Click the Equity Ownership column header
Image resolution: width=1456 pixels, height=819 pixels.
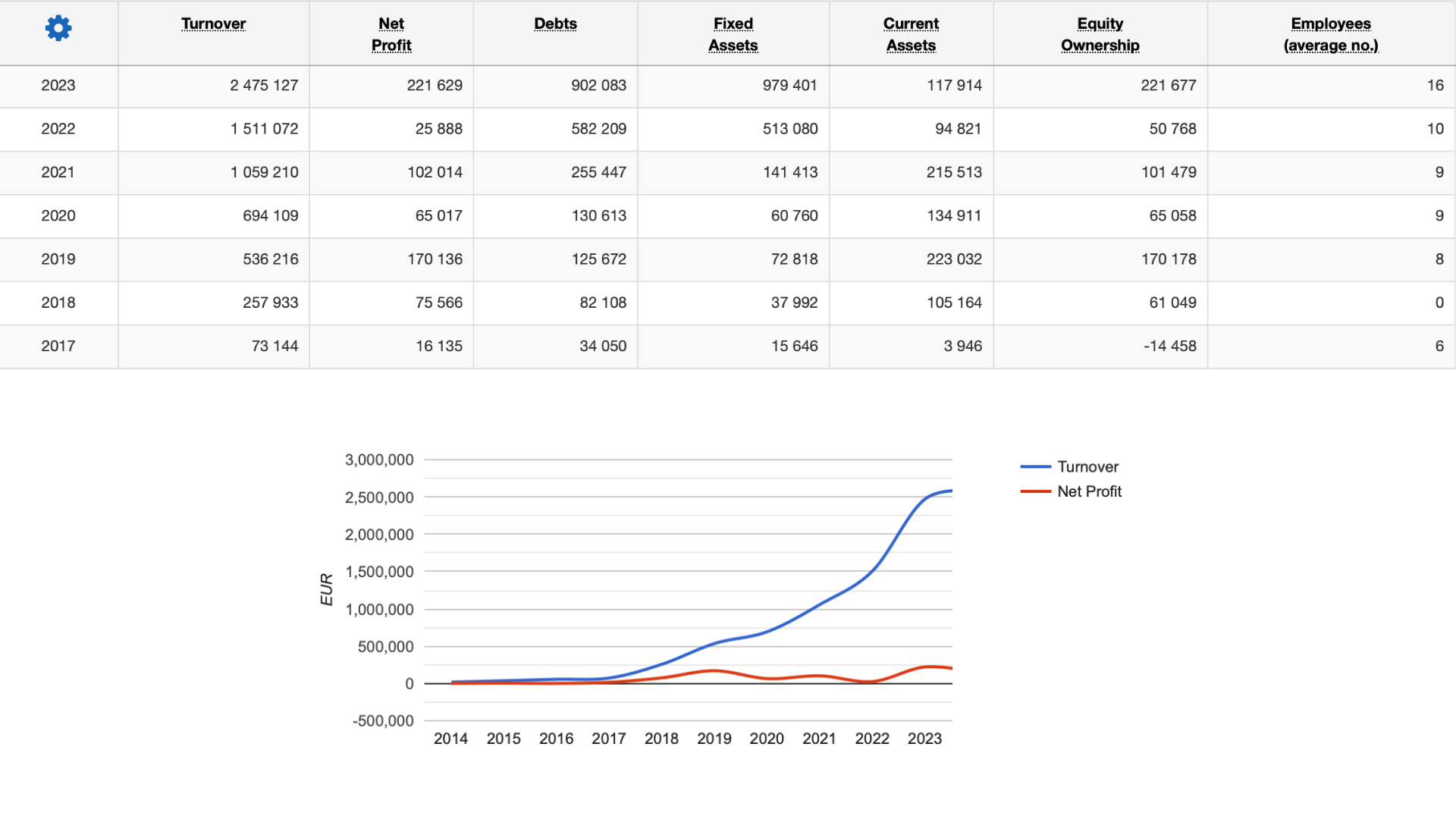coord(1100,34)
